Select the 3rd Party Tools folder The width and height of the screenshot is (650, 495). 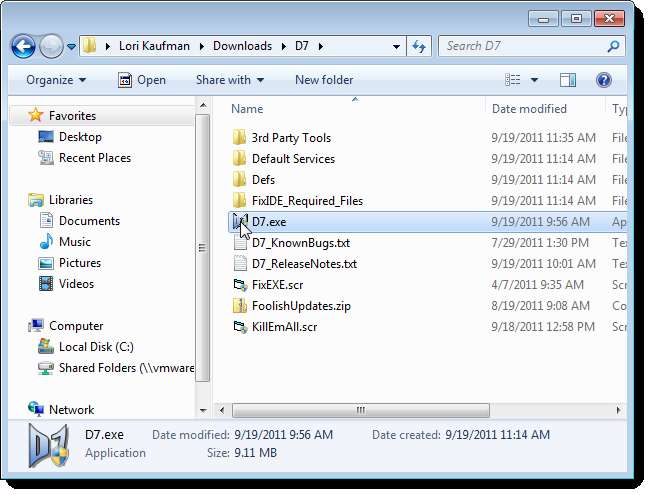tap(291, 138)
